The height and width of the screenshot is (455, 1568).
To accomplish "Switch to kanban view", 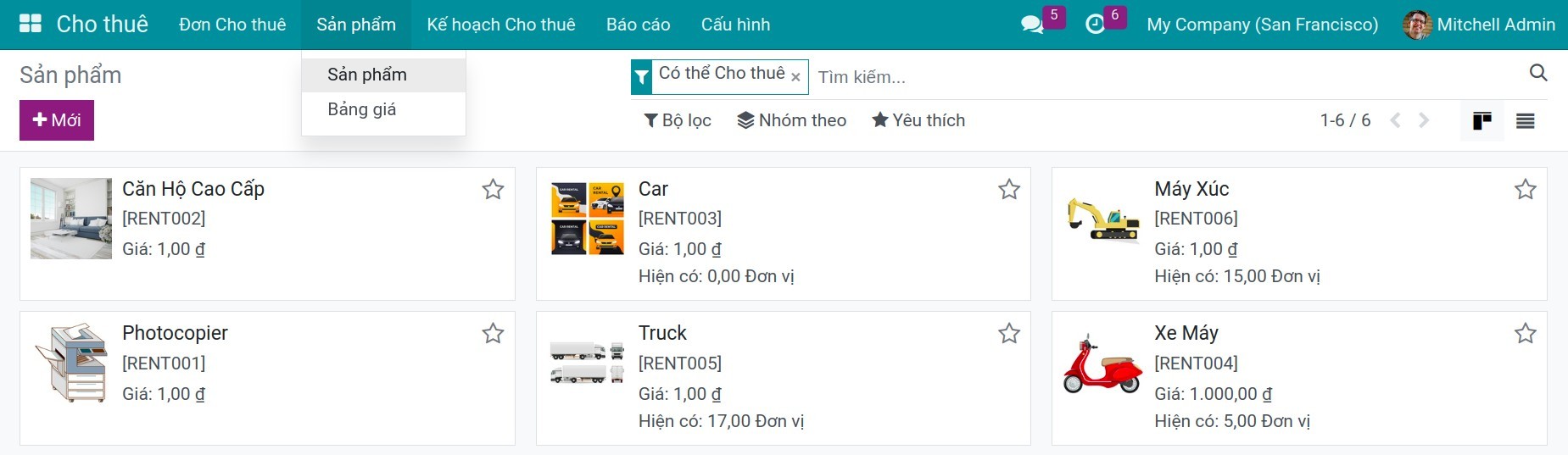I will 1482,121.
